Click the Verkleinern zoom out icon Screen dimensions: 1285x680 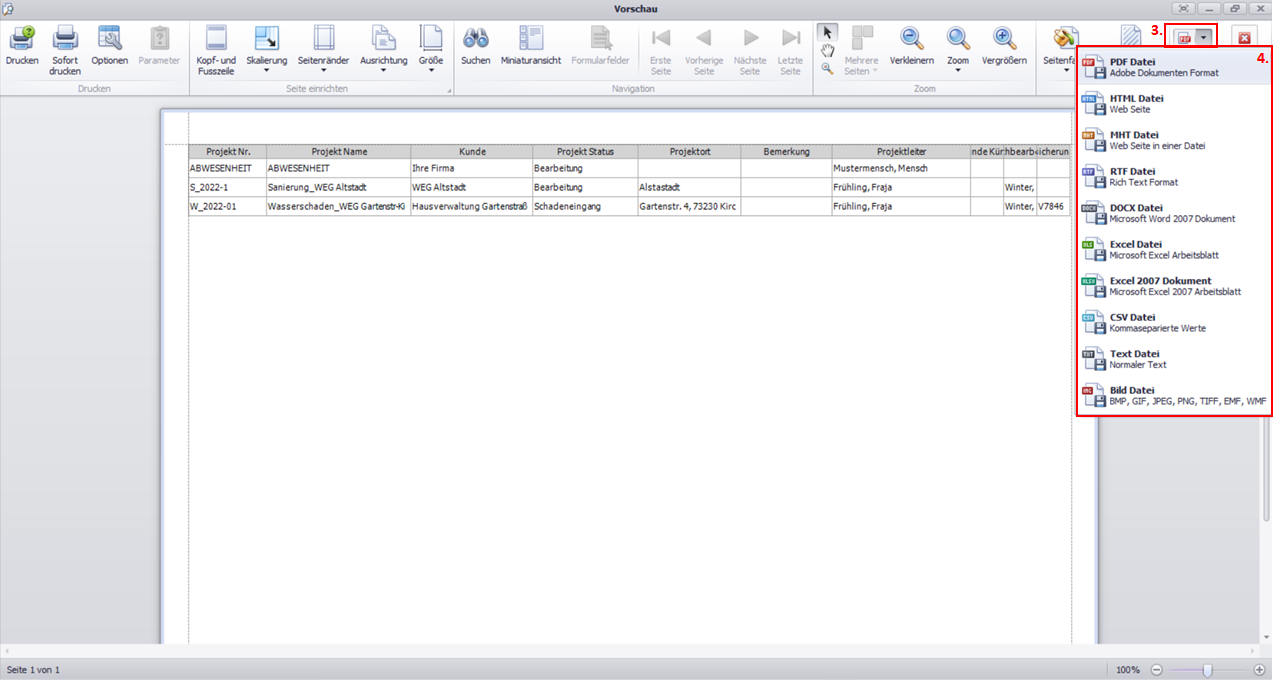click(911, 40)
